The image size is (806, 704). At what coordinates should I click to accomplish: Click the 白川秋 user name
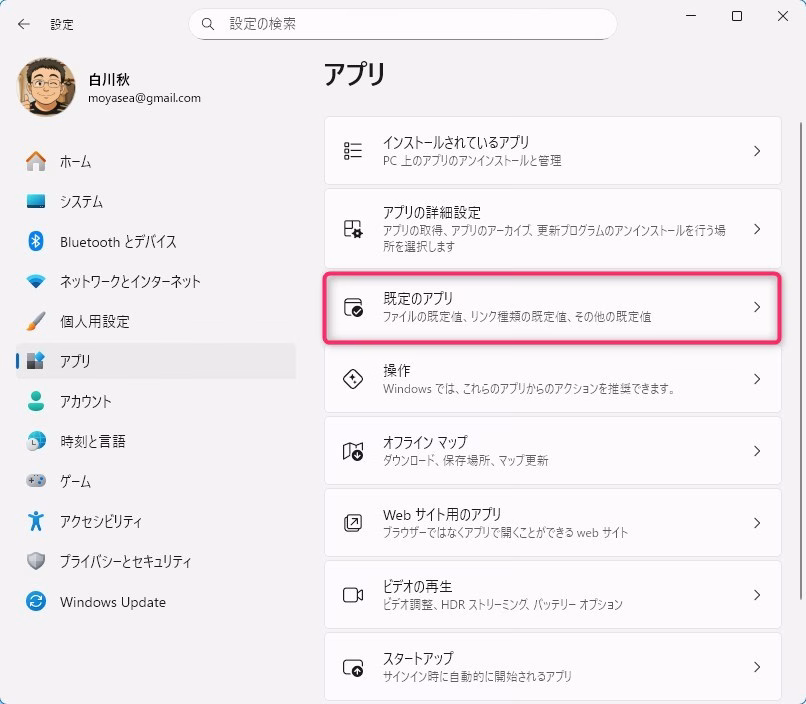click(x=109, y=79)
